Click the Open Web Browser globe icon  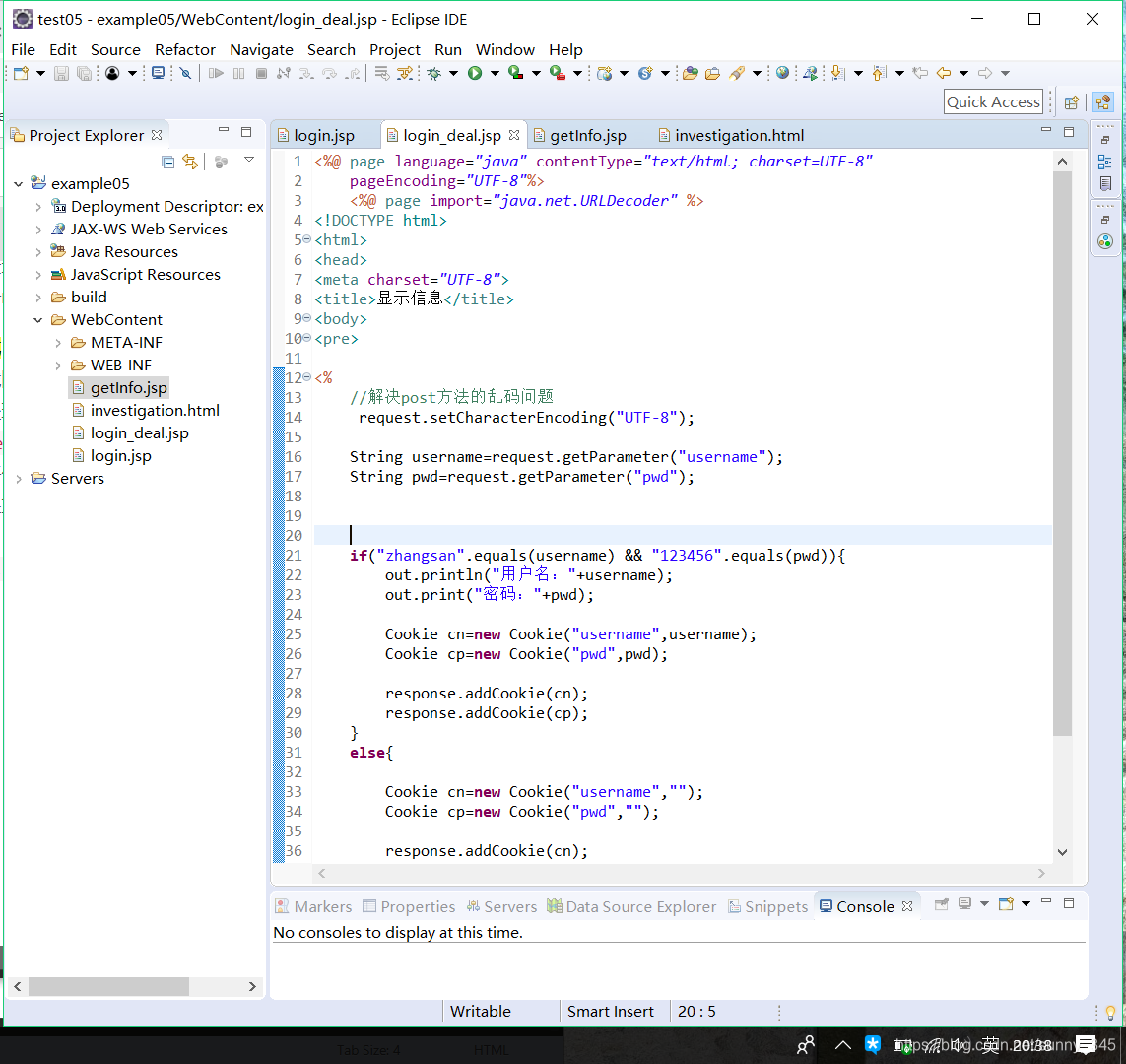point(783,73)
